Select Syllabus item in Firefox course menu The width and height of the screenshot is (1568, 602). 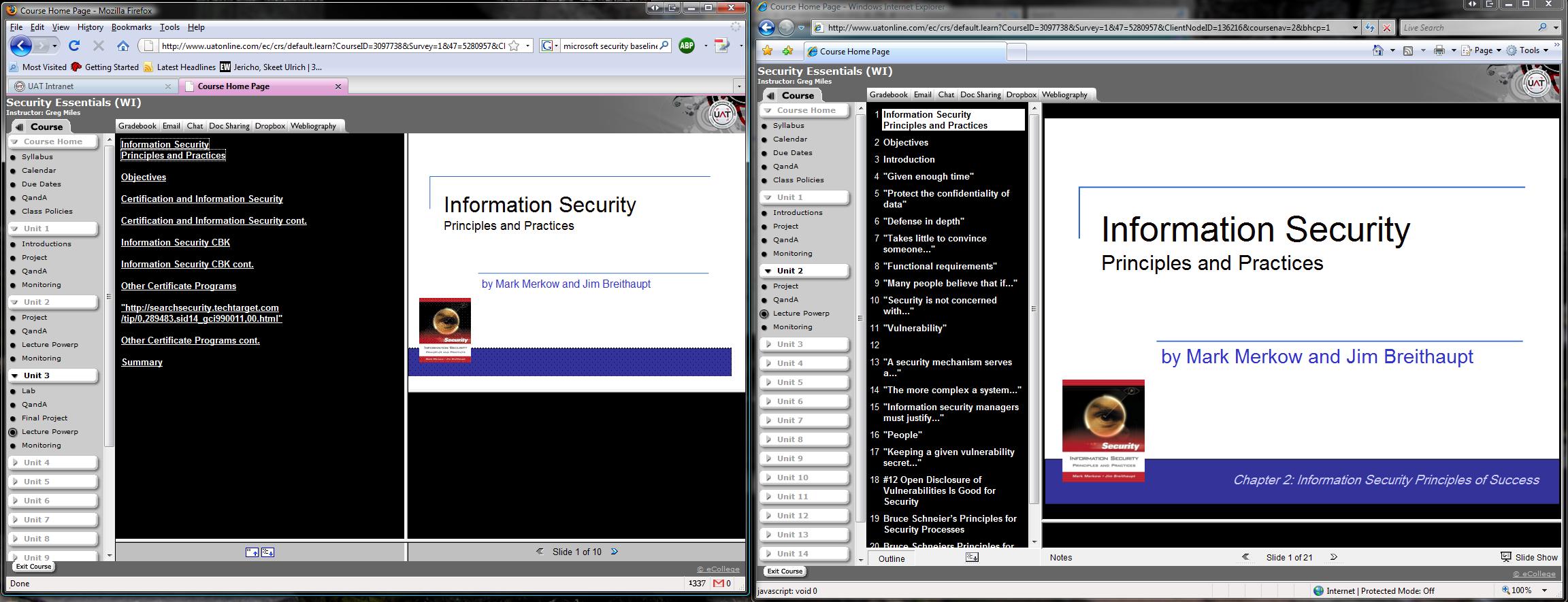tap(37, 156)
